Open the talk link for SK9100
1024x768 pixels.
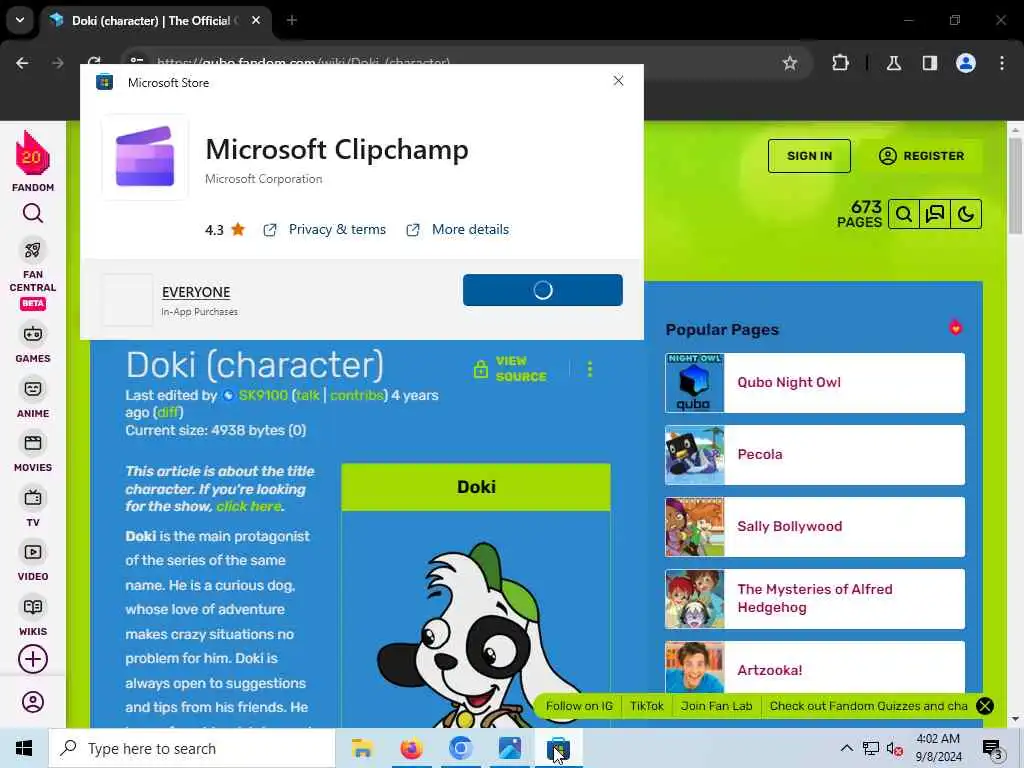click(x=308, y=395)
